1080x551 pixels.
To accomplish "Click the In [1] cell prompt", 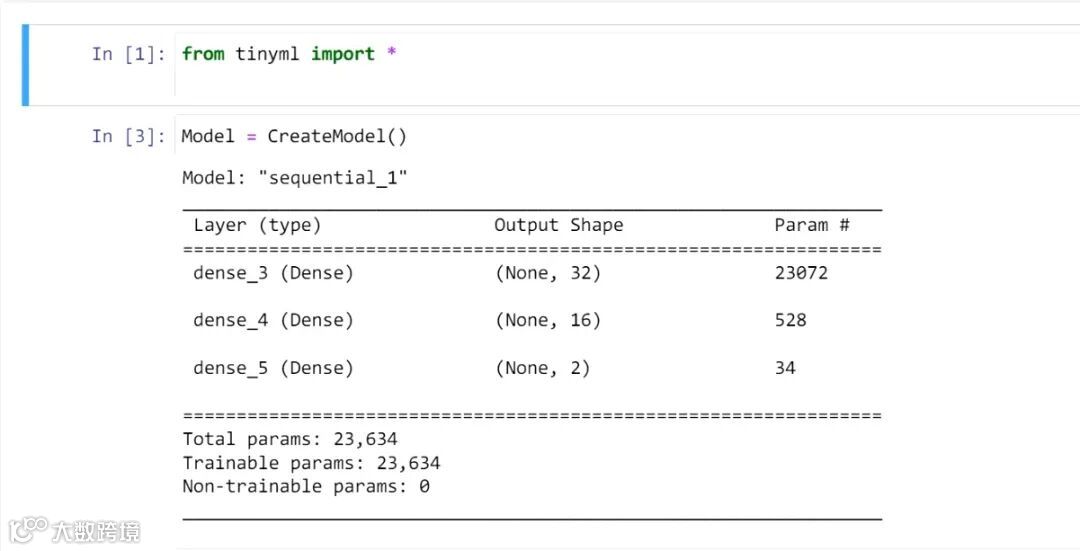I will [129, 55].
